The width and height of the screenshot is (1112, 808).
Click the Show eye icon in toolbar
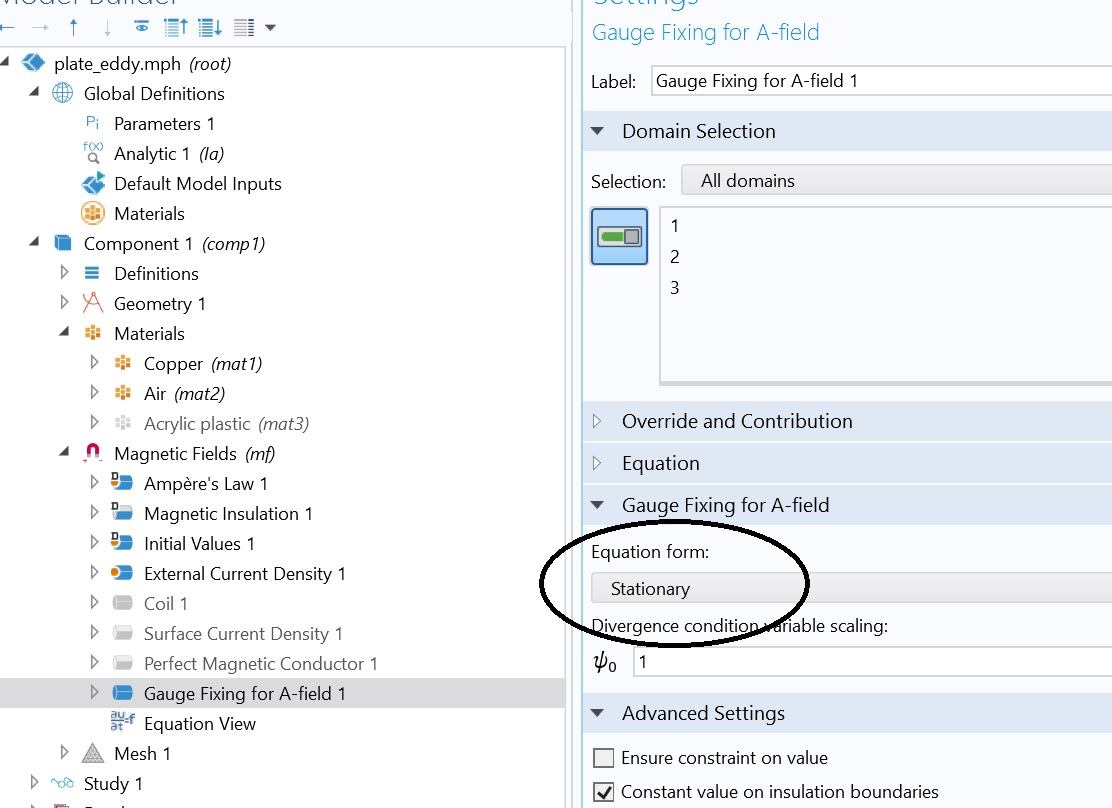[142, 27]
